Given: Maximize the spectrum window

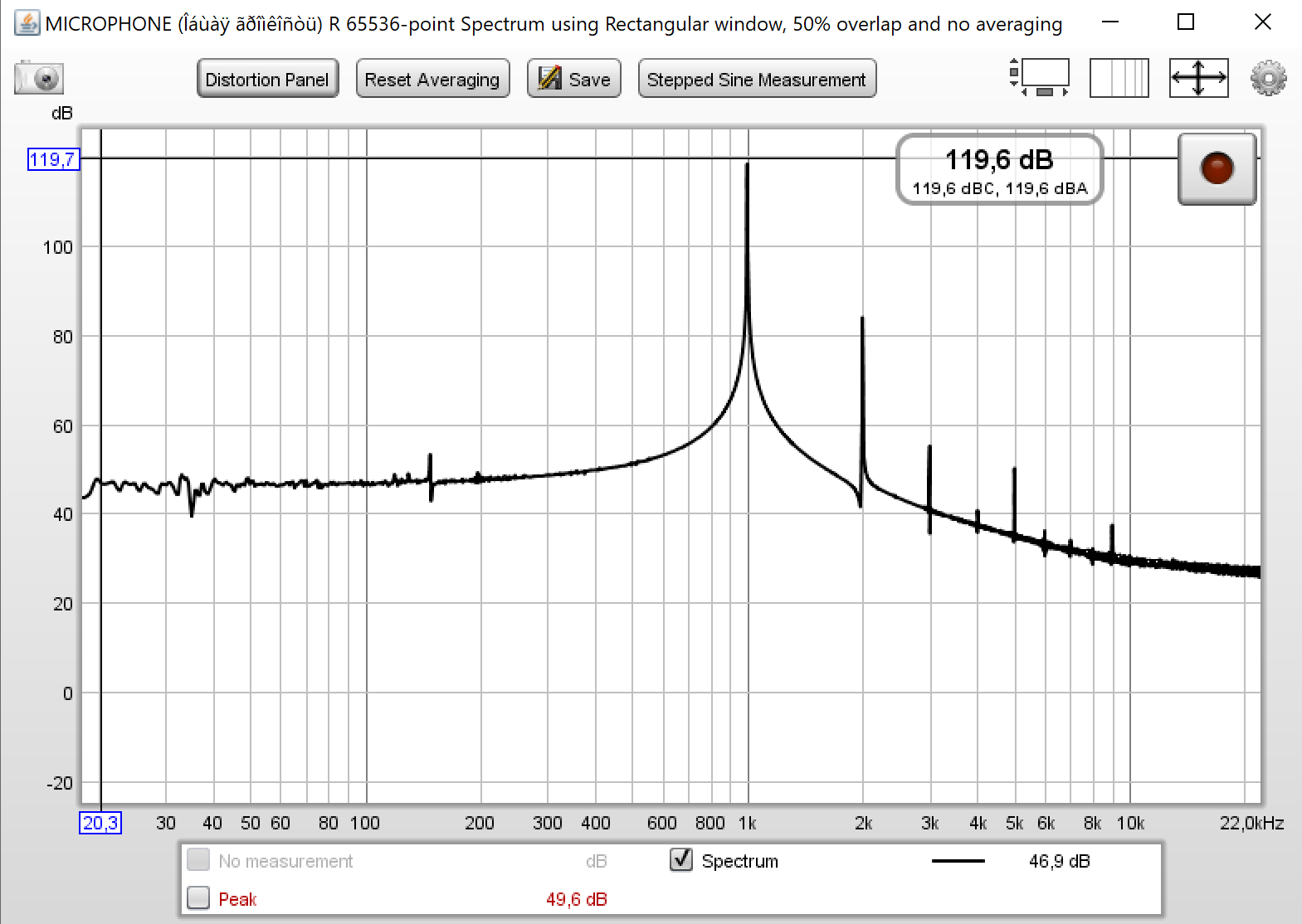Looking at the screenshot, I should tap(1186, 22).
